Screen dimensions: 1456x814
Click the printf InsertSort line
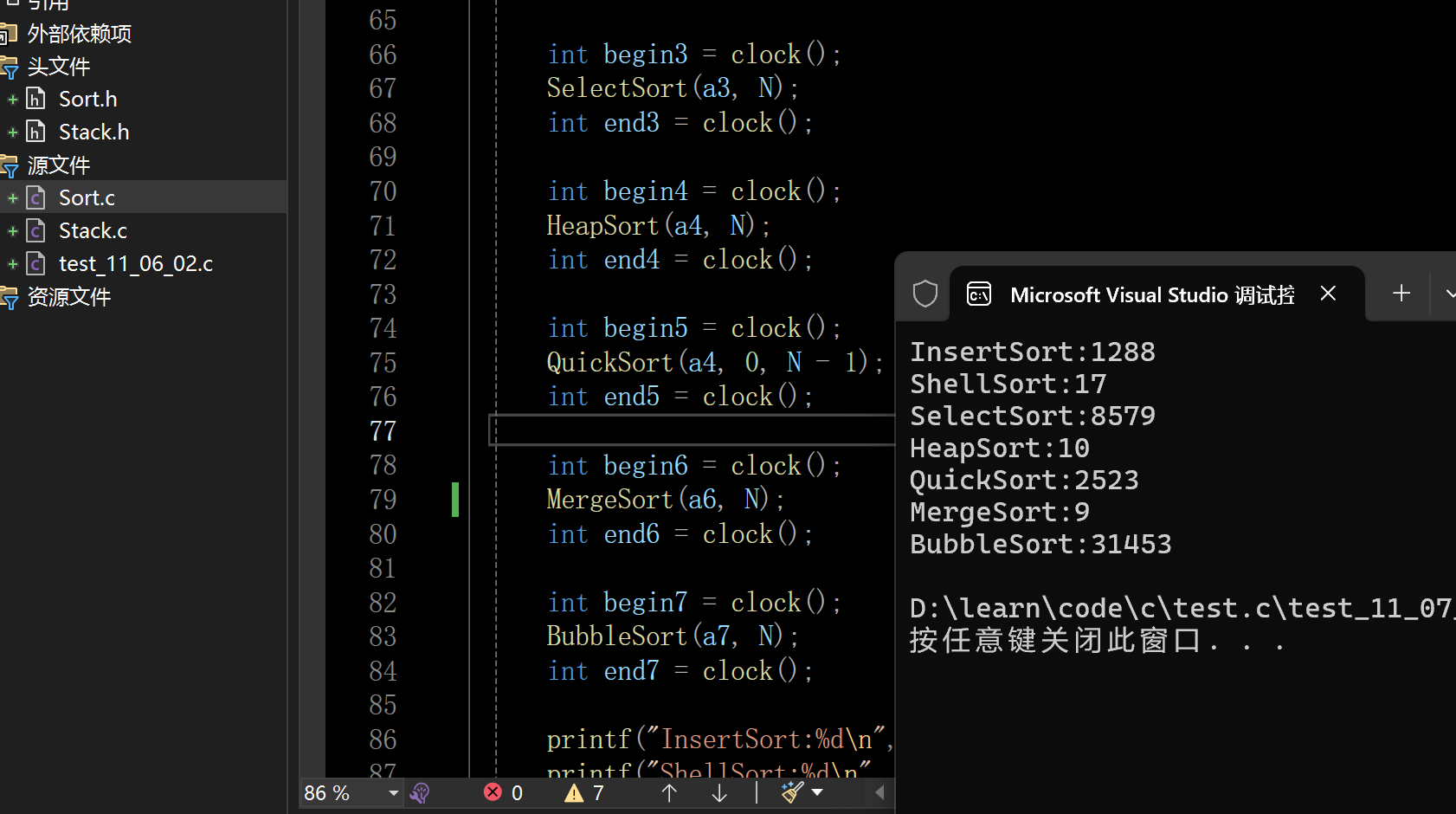tap(719, 740)
